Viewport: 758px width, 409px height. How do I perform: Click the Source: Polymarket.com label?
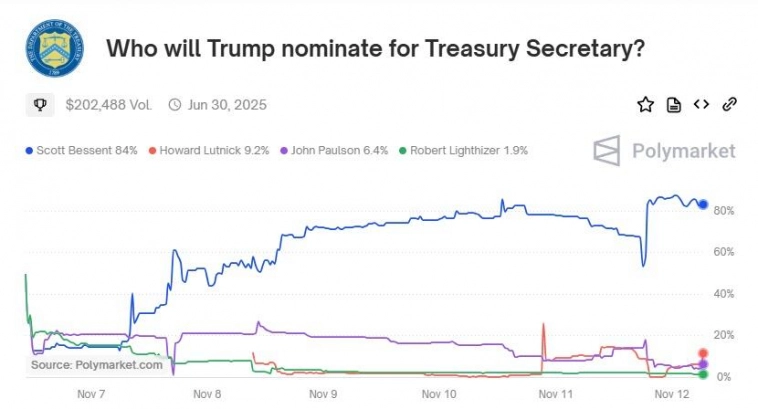[97, 365]
